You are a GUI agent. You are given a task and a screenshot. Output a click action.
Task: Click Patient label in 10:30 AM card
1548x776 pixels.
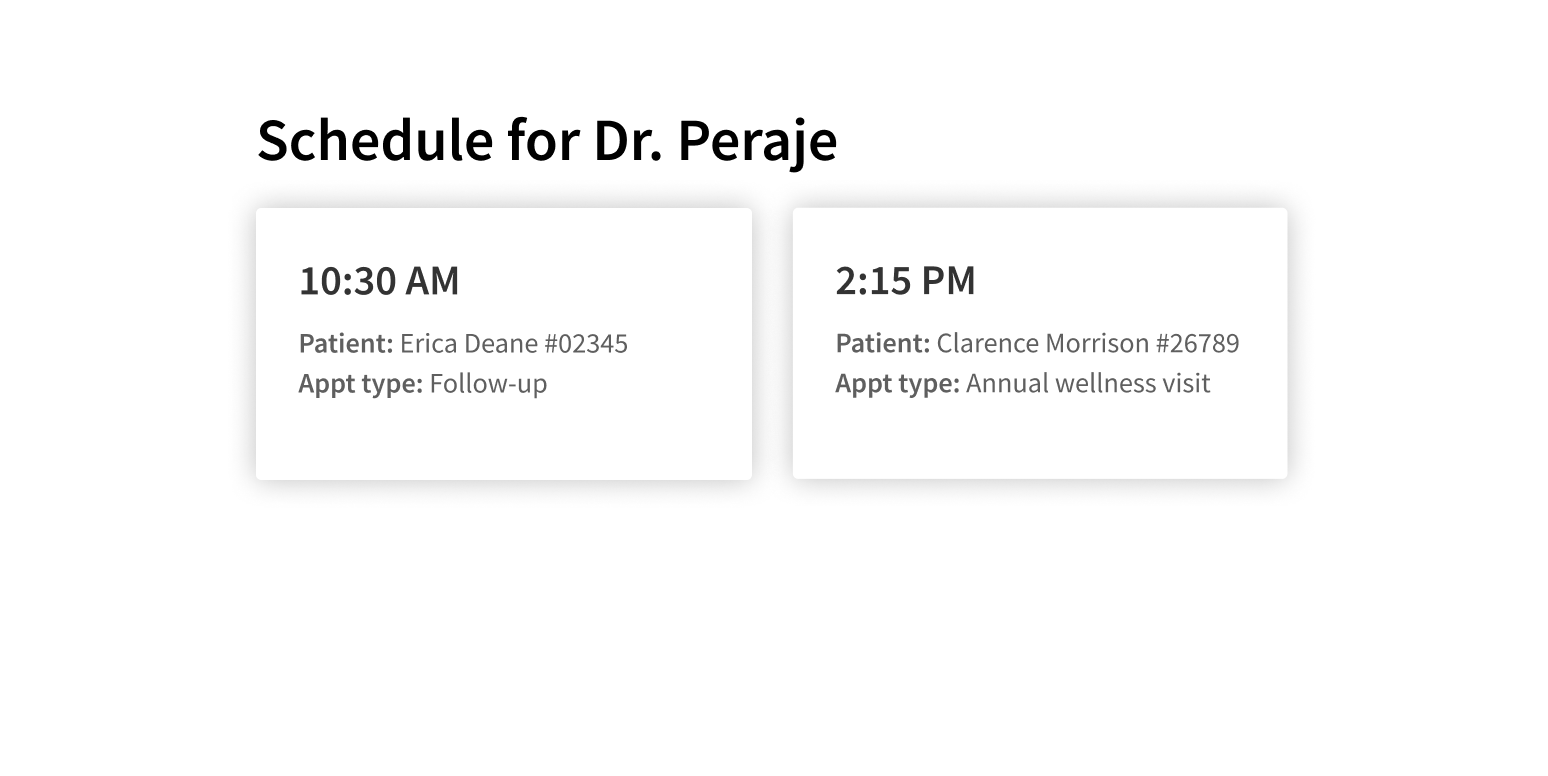click(346, 344)
